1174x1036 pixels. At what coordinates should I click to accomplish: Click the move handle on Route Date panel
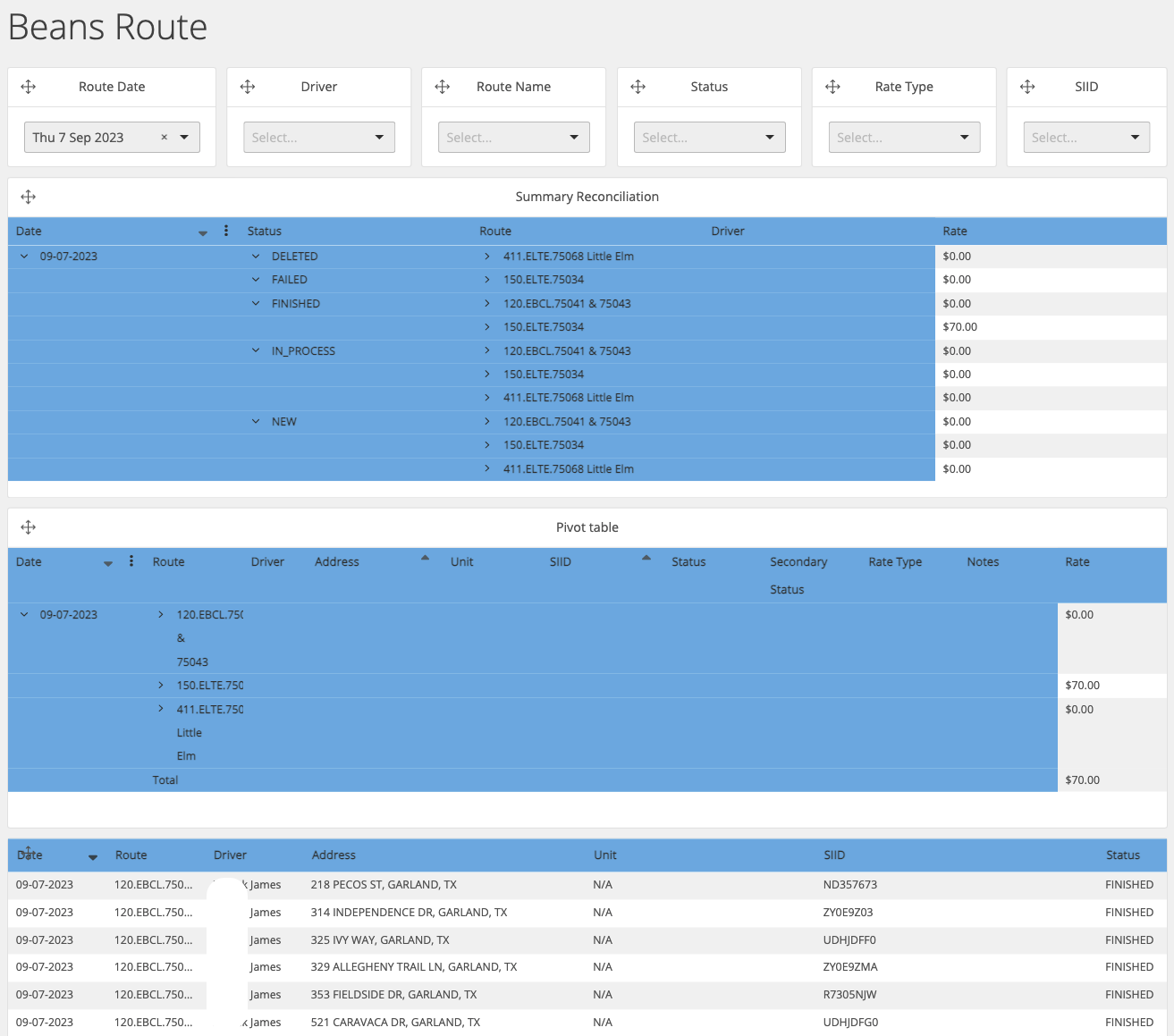click(x=28, y=87)
